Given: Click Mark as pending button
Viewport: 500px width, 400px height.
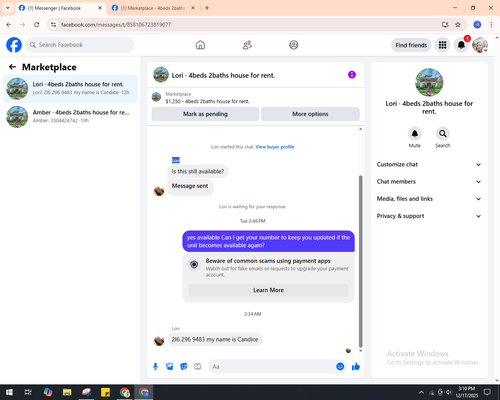Looking at the screenshot, I should pos(205,114).
